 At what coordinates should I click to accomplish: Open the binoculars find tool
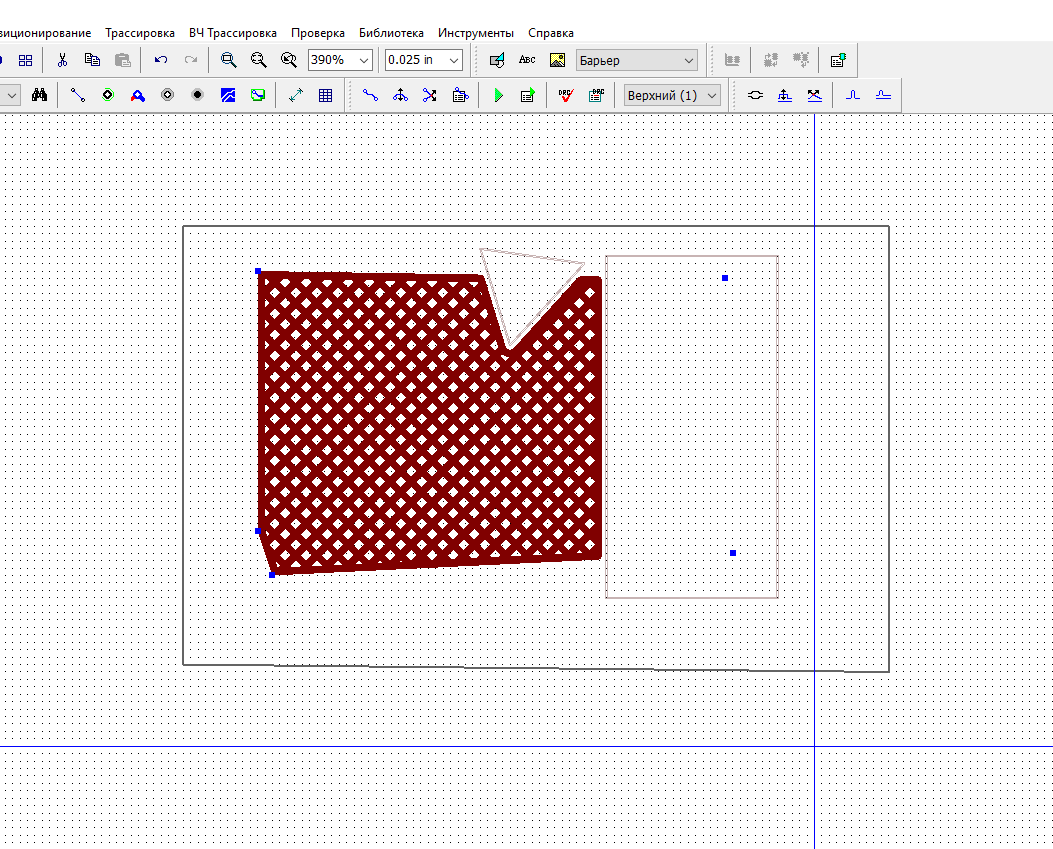point(40,96)
